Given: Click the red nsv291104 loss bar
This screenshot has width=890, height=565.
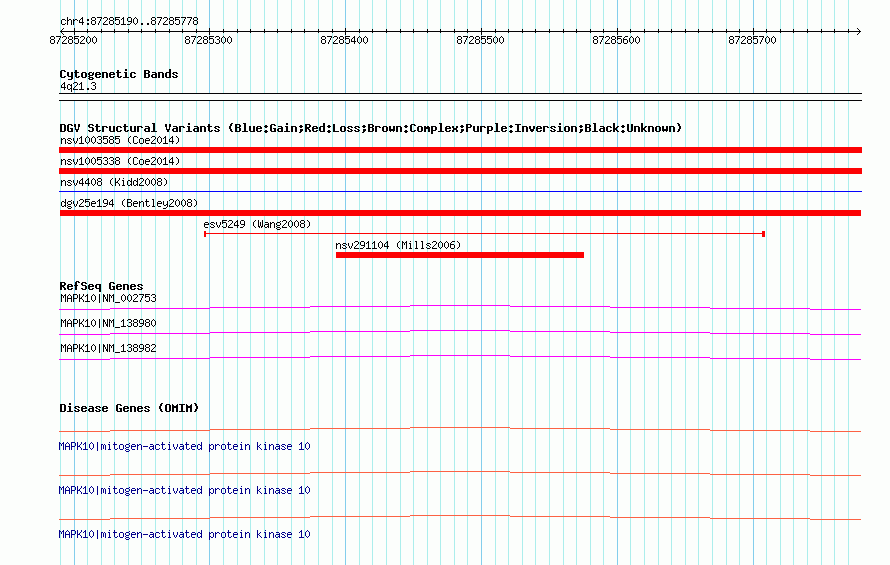Looking at the screenshot, I should tap(460, 255).
